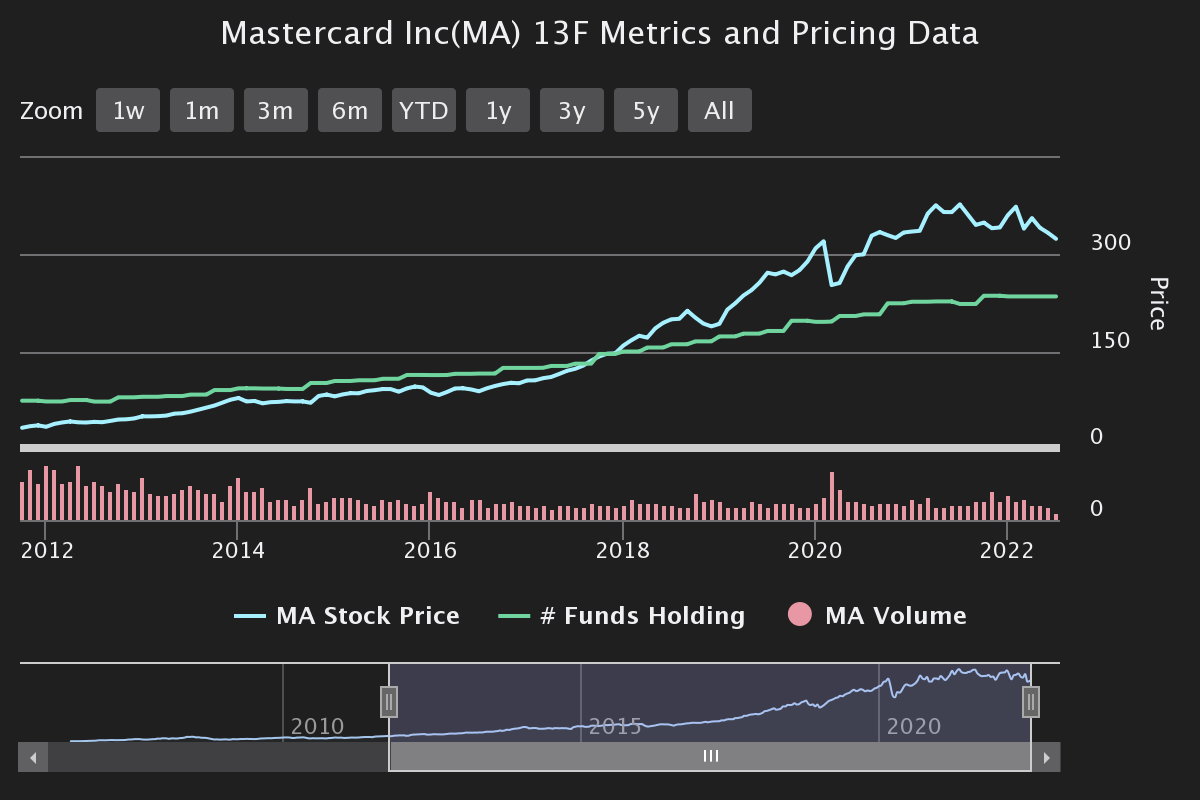The image size is (1200, 800).
Task: Click the left navigator range handle
Action: click(389, 702)
